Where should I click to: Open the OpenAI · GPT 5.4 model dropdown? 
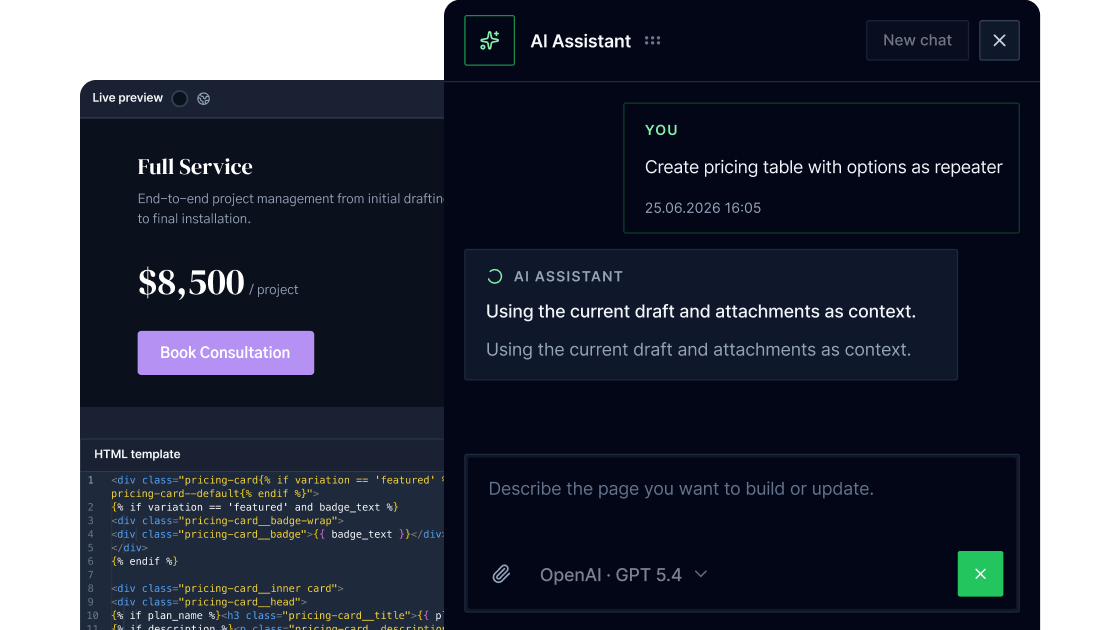[624, 574]
